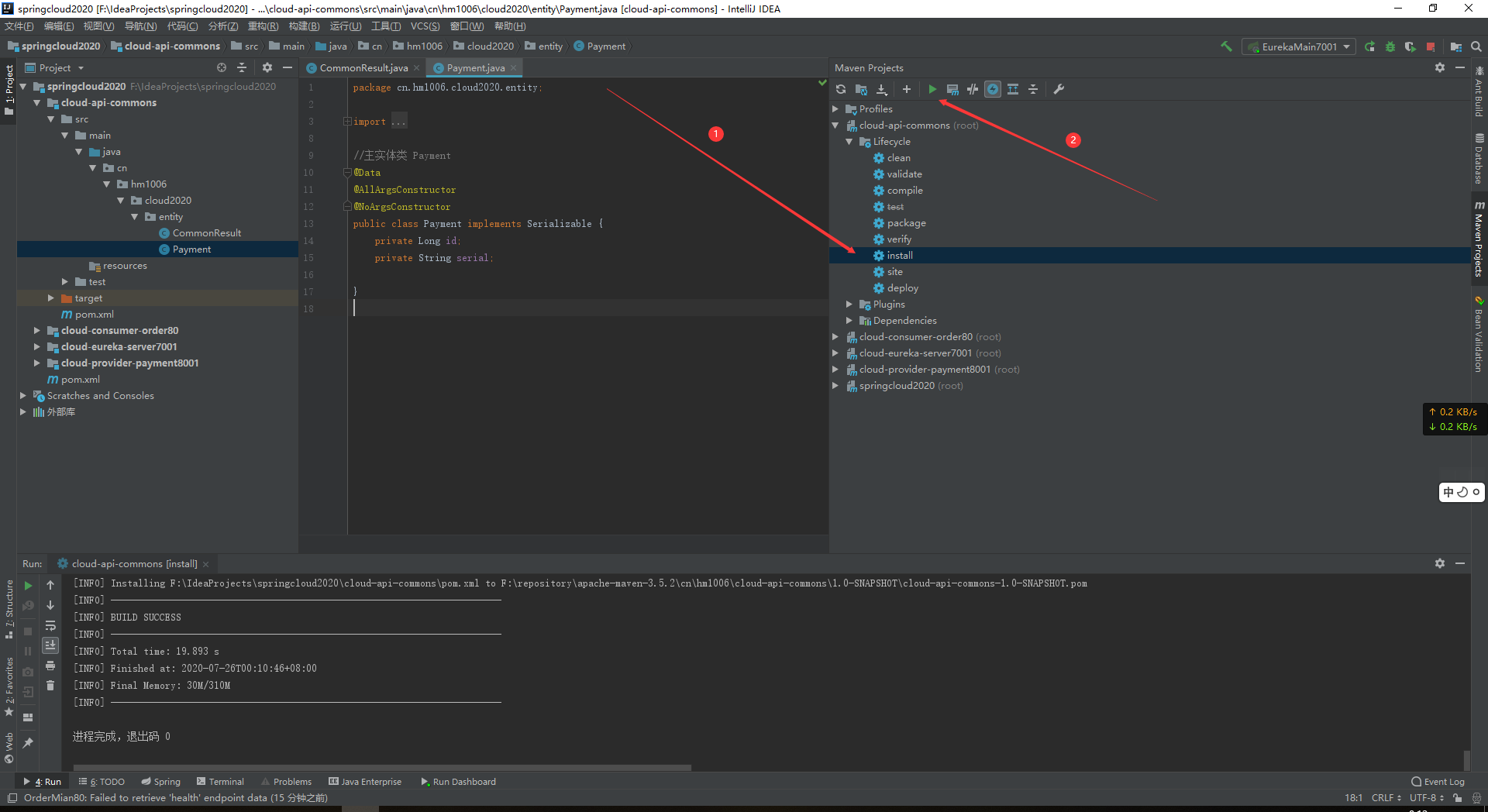
Task: Toggle Soft-Wrap in Run console
Action: click(x=50, y=625)
